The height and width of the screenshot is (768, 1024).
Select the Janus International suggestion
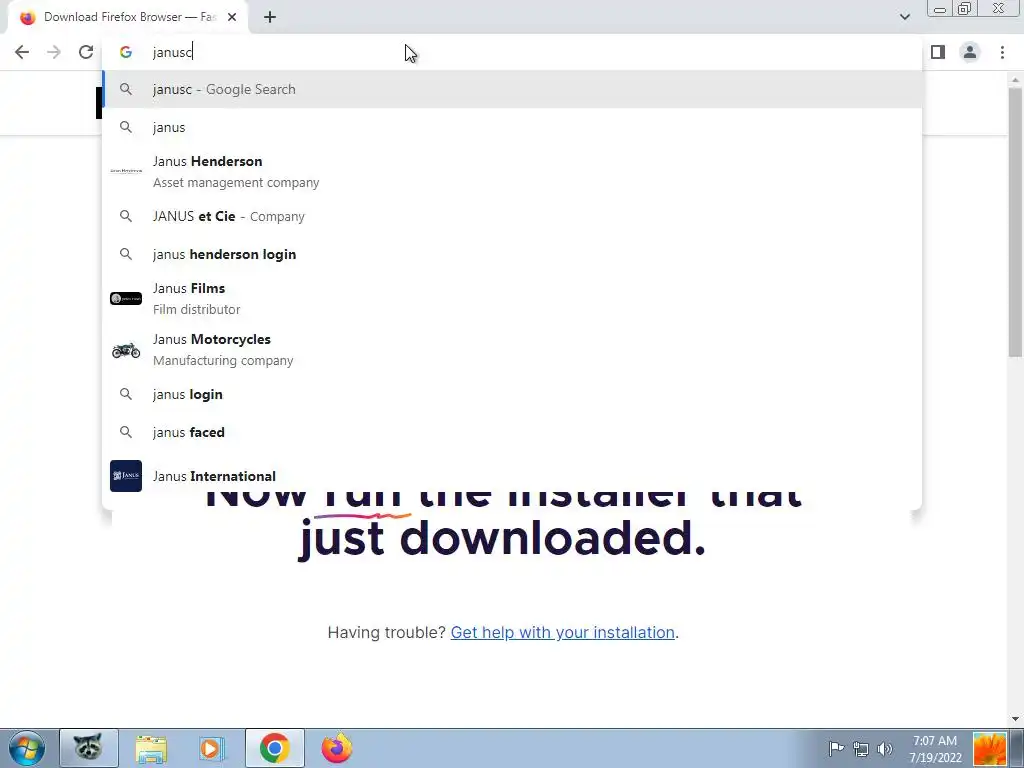[513, 476]
